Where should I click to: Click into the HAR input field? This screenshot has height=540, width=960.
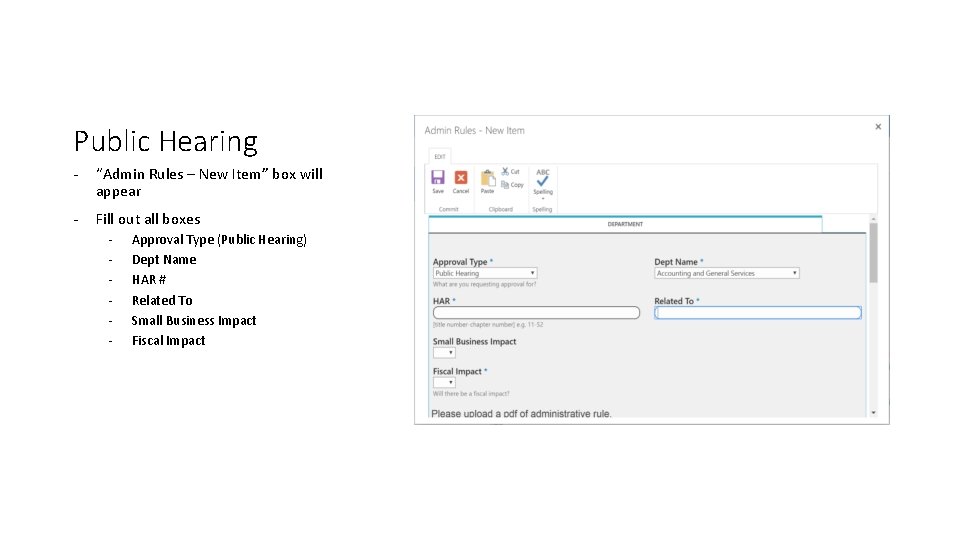(536, 313)
